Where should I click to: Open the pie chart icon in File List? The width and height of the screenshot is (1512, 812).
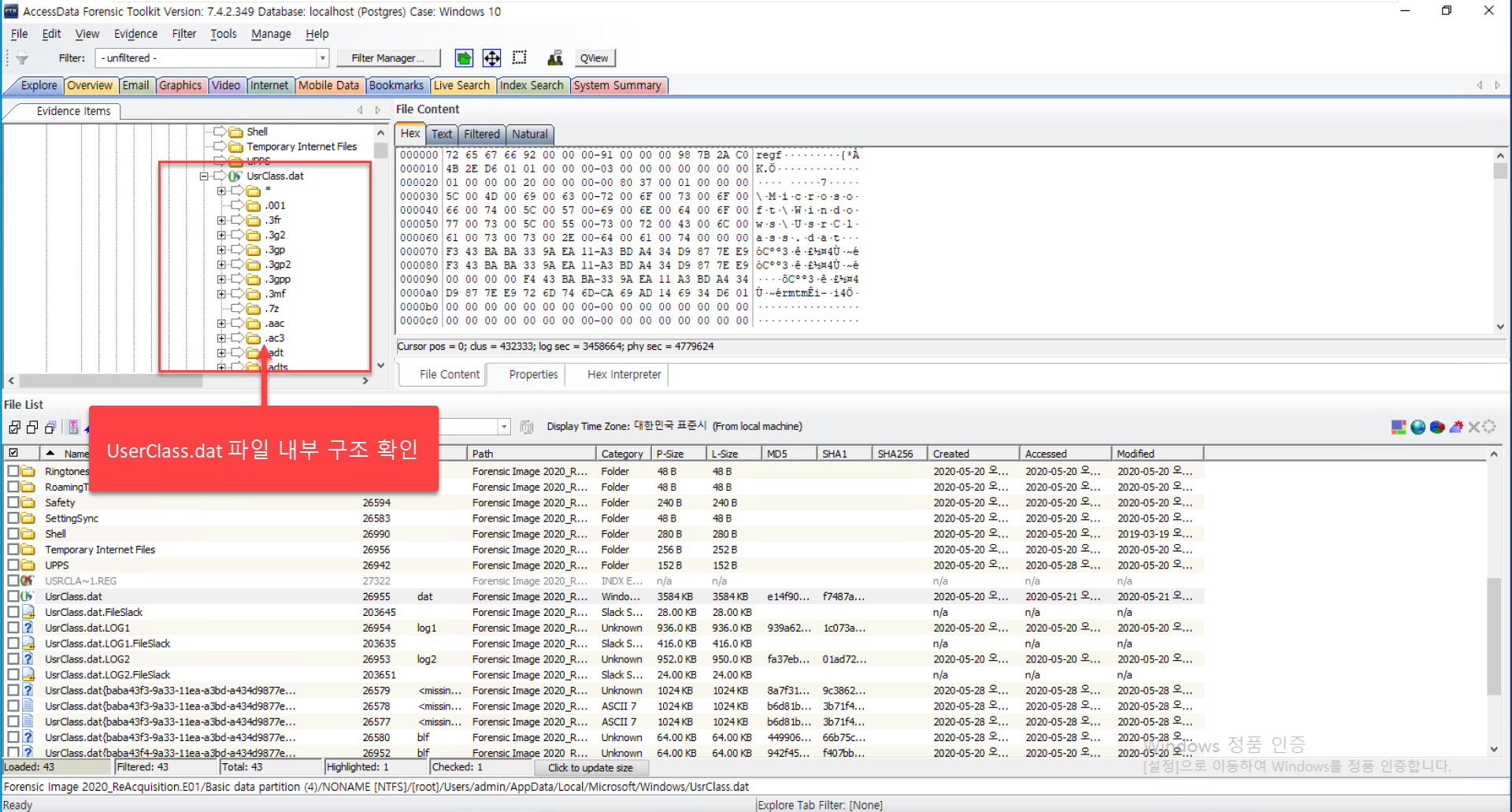(1437, 427)
